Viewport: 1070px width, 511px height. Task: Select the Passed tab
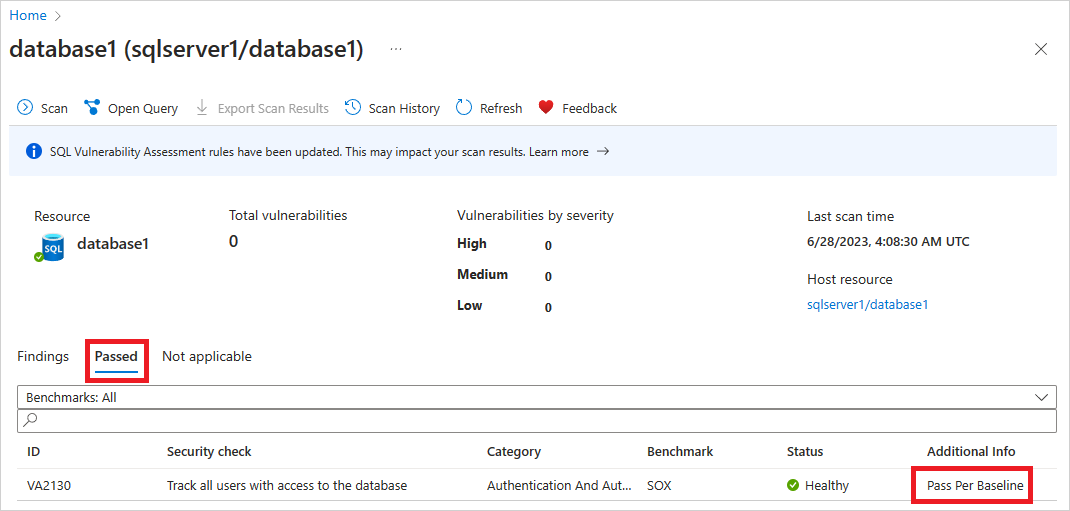pos(116,356)
